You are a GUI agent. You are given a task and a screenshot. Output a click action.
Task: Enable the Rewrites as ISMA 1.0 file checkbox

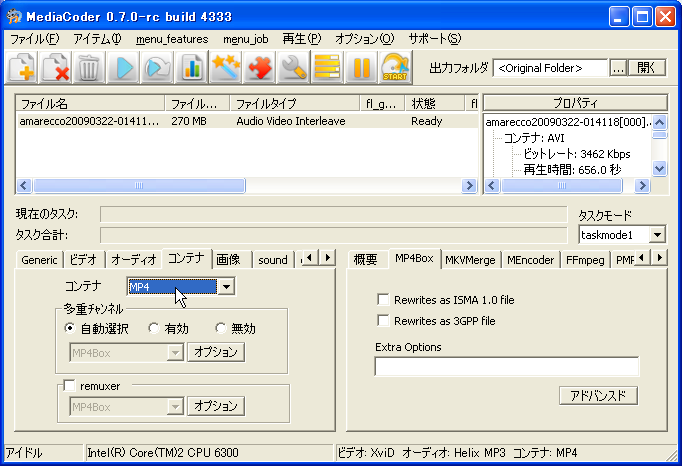click(x=383, y=299)
